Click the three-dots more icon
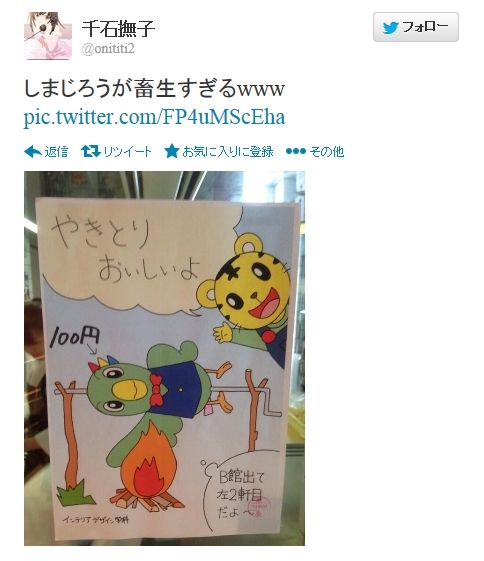This screenshot has height=561, width=484. (295, 151)
